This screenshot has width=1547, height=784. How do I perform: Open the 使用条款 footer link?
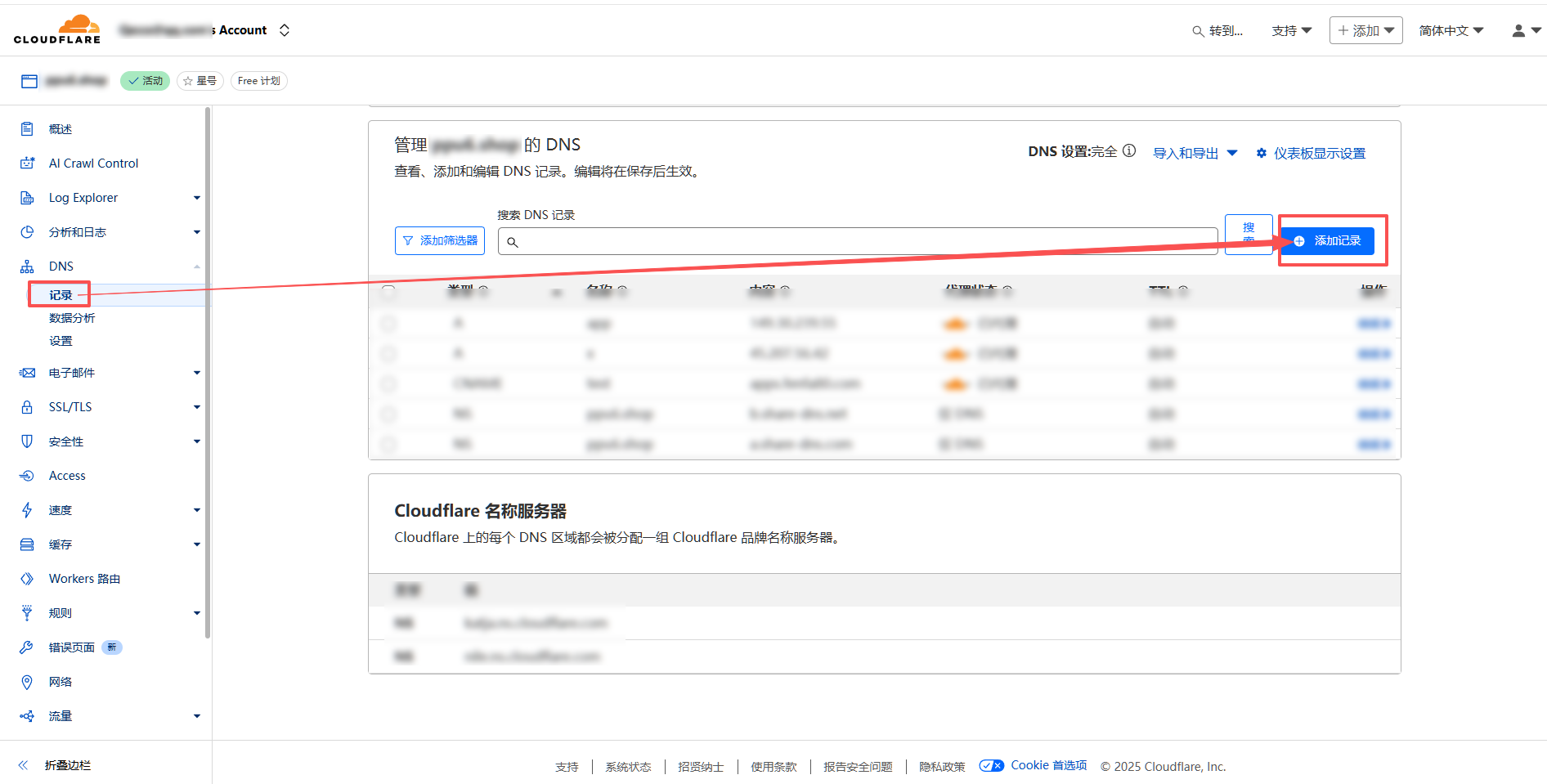773,767
